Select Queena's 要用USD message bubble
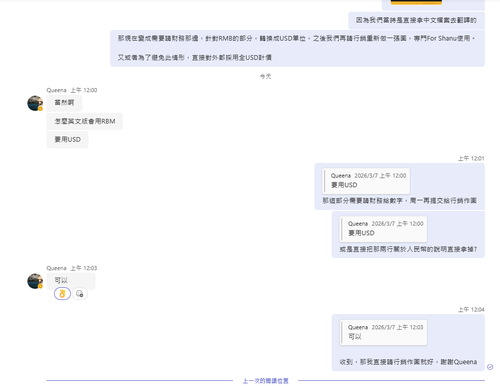 click(67, 140)
